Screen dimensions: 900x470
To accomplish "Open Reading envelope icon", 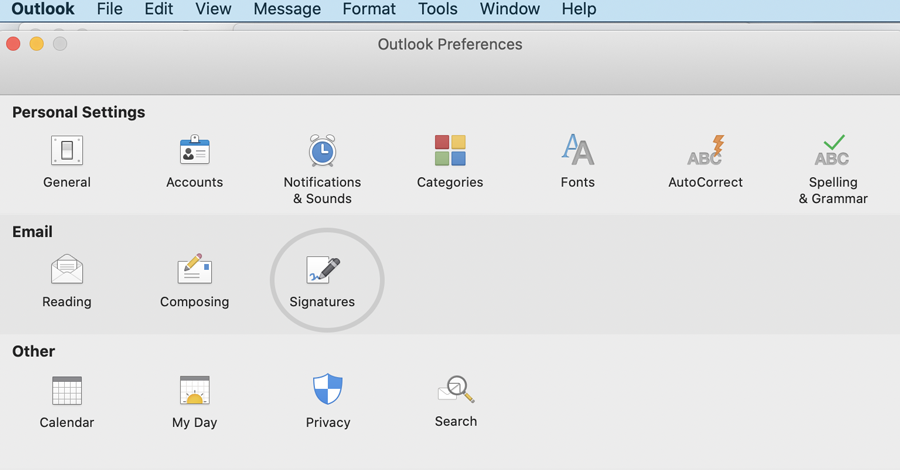I will pyautogui.click(x=67, y=269).
